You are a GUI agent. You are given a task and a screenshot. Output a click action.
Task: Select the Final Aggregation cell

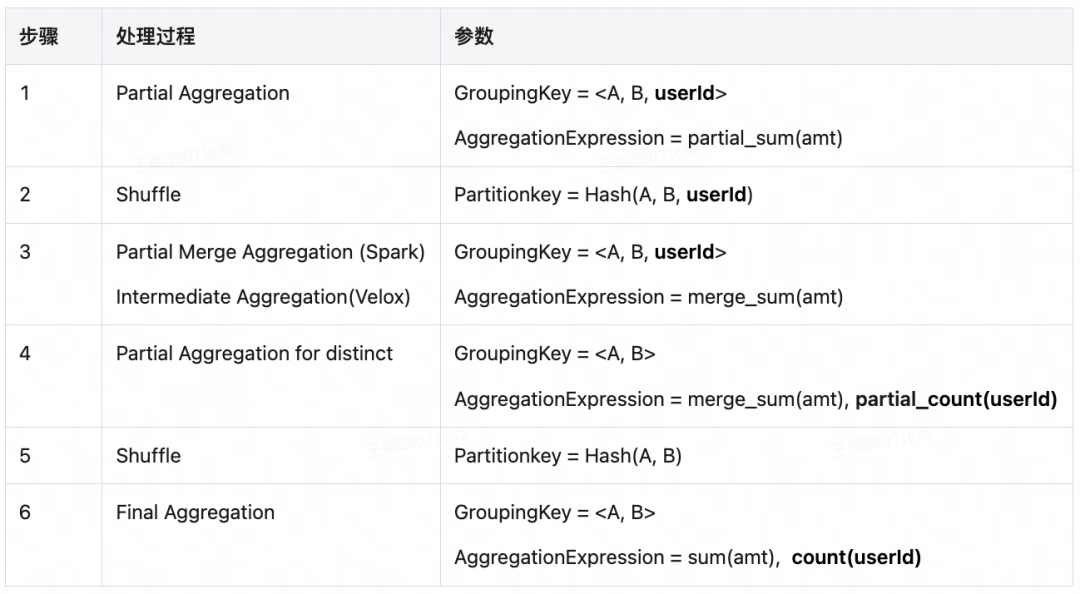(195, 512)
